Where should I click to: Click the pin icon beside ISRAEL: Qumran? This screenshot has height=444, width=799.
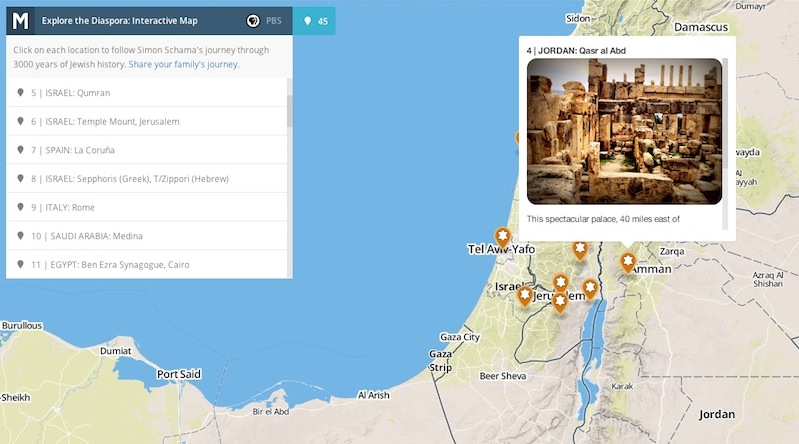click(20, 93)
